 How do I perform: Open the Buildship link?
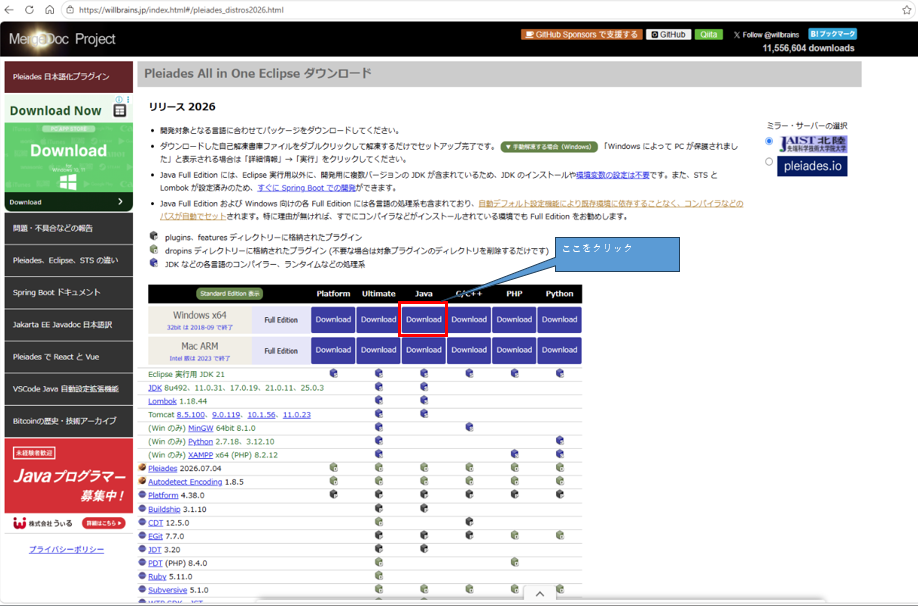164,509
